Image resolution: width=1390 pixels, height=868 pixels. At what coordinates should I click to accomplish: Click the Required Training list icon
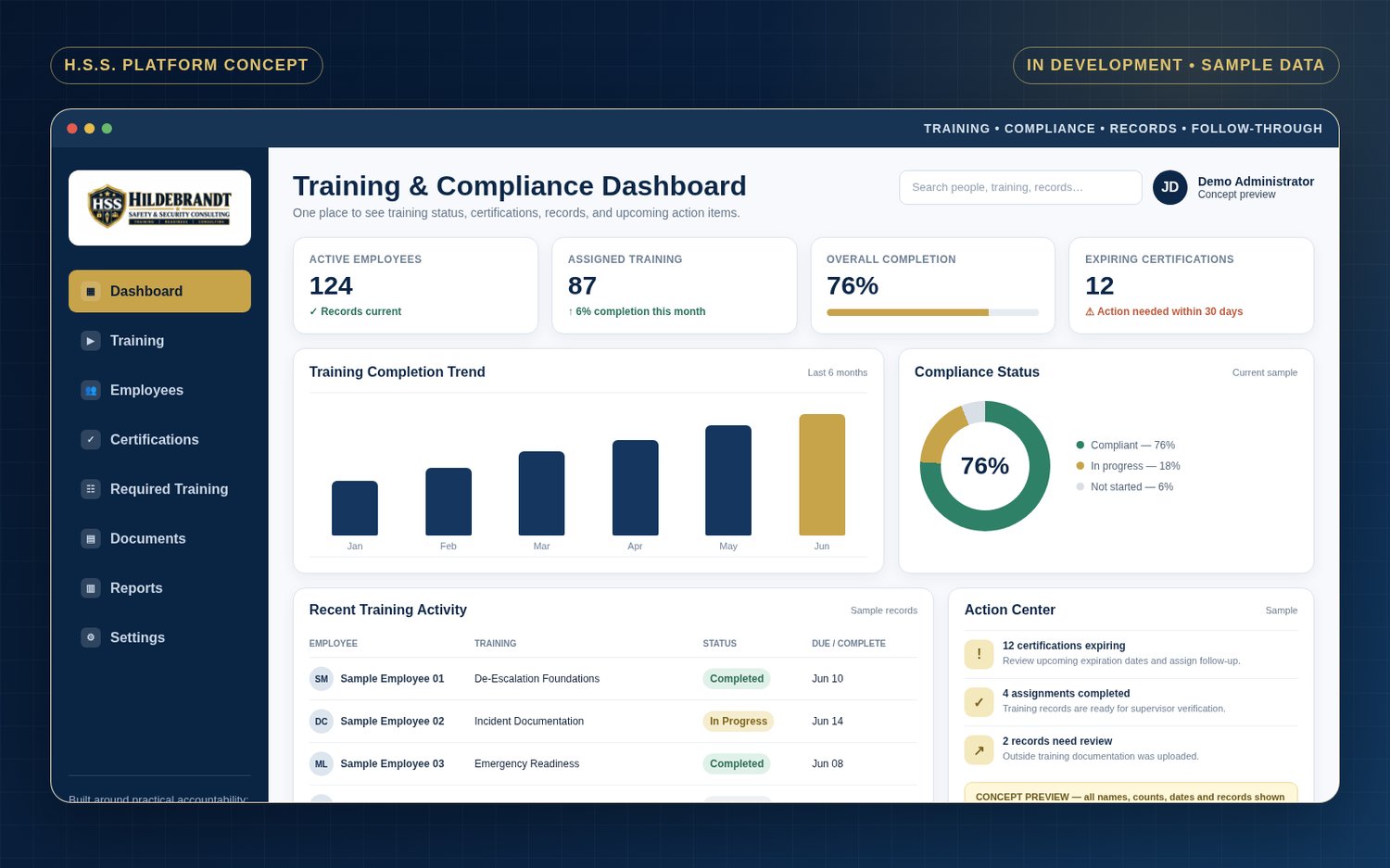pos(91,489)
